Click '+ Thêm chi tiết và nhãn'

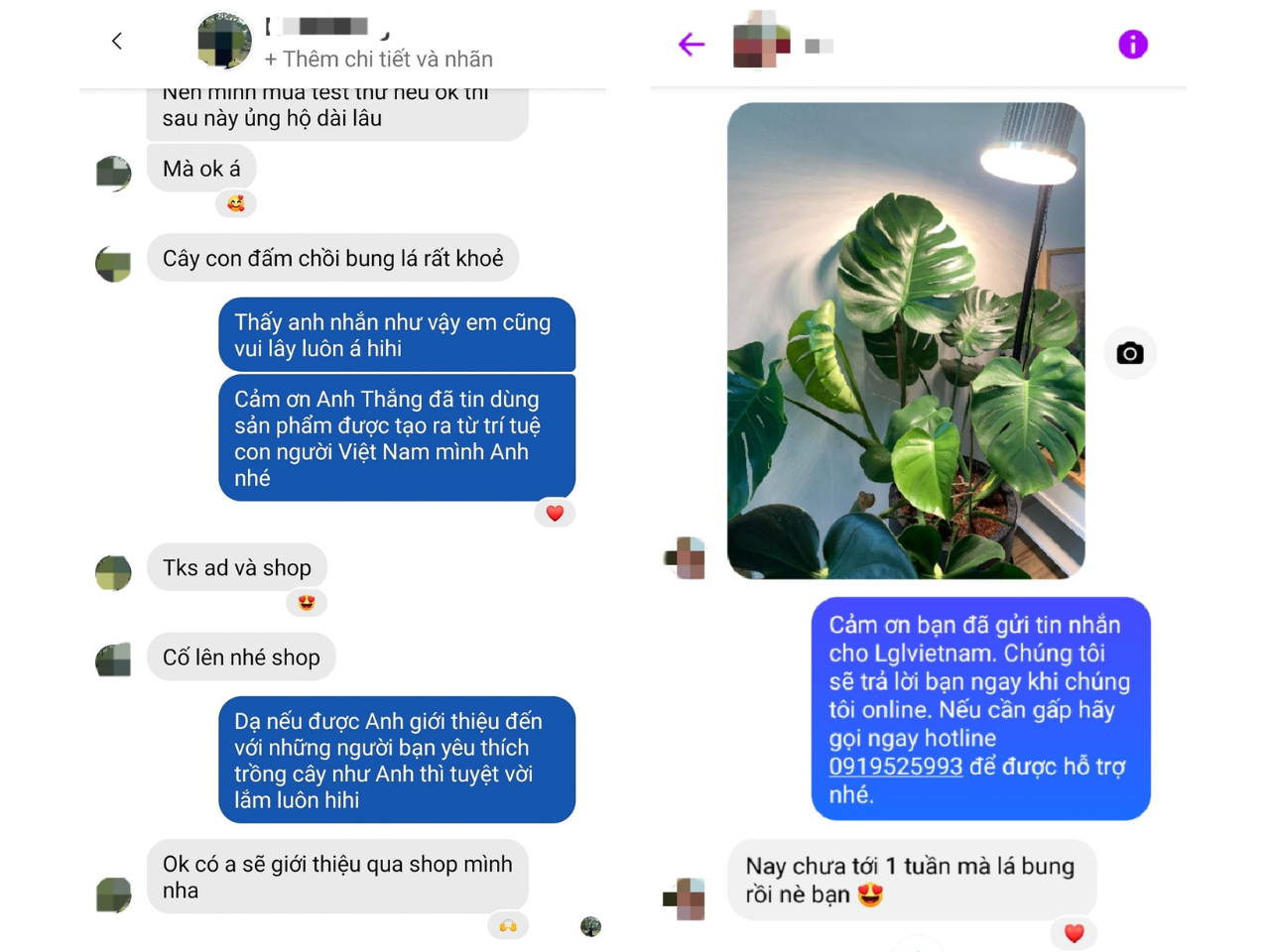(378, 59)
